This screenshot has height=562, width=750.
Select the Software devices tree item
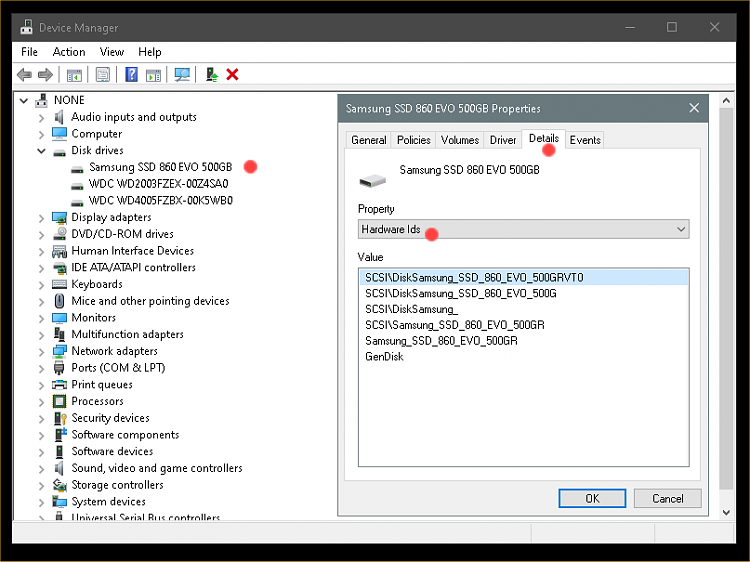tap(112, 452)
